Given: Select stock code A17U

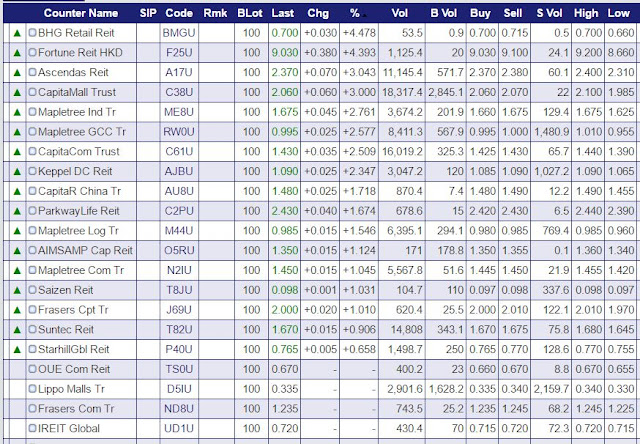Looking at the screenshot, I should (179, 73).
